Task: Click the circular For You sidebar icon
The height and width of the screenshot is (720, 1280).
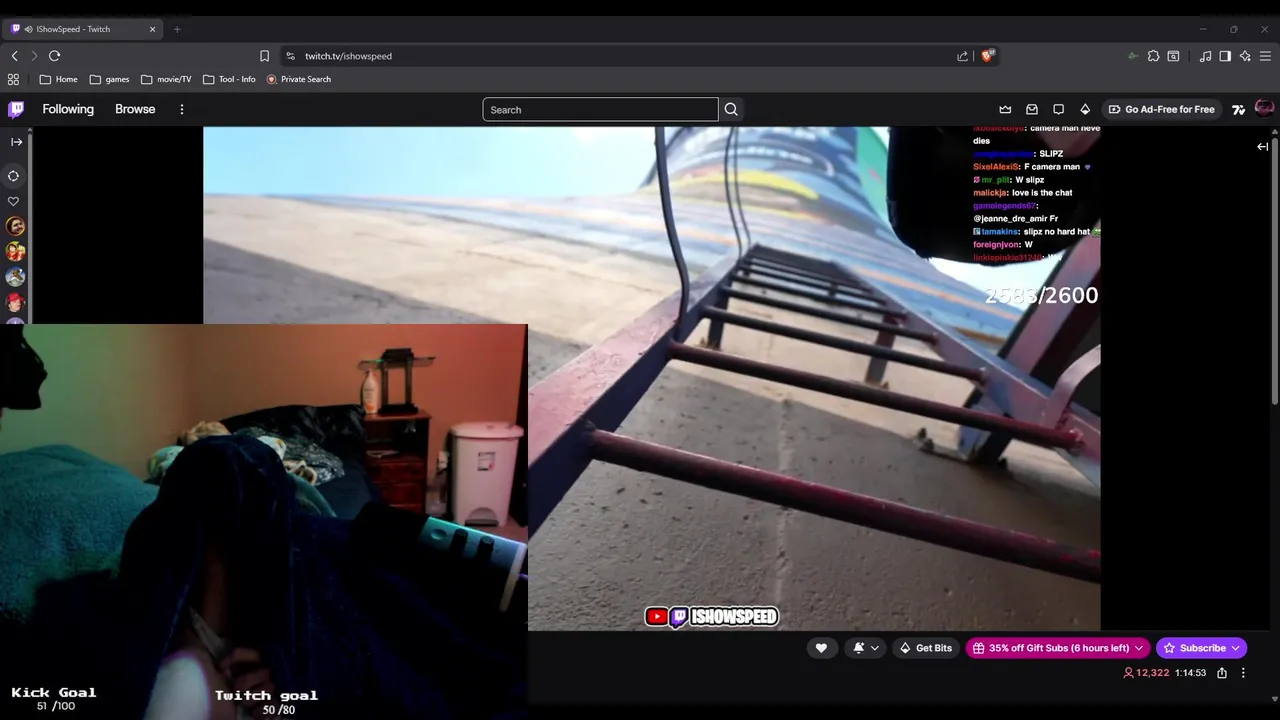Action: pos(14,176)
